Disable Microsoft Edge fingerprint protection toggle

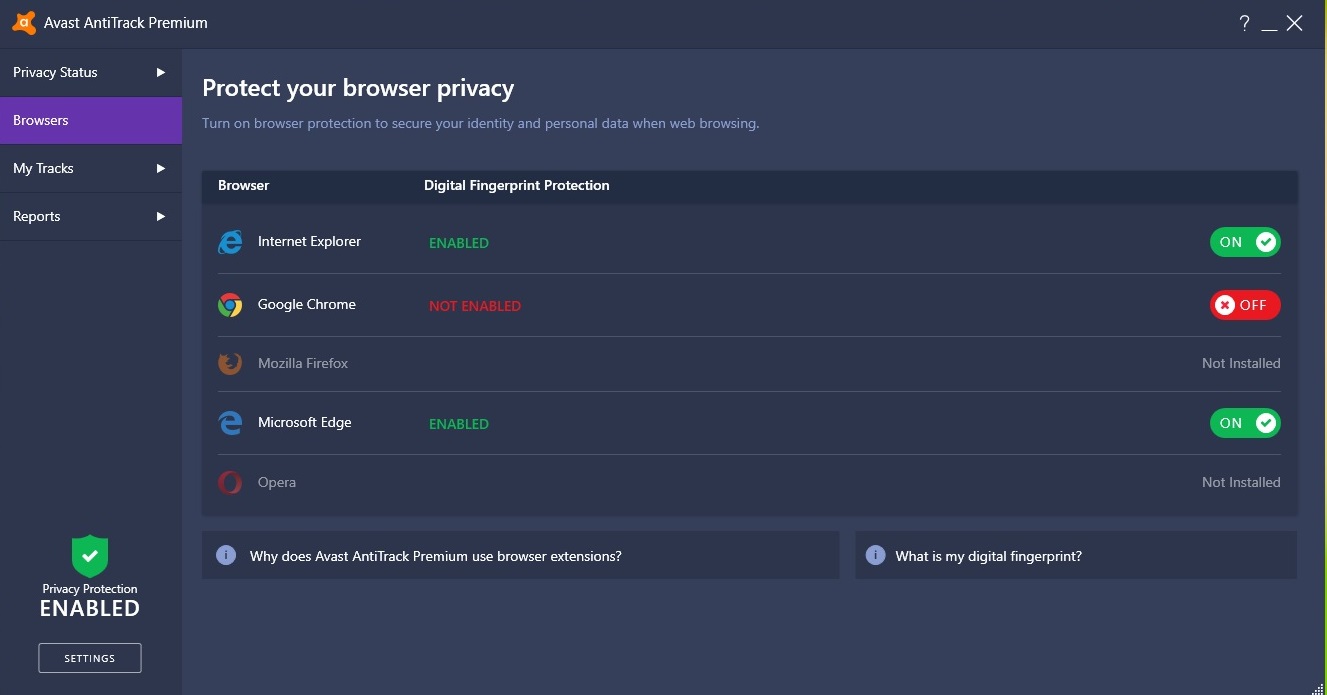1245,423
